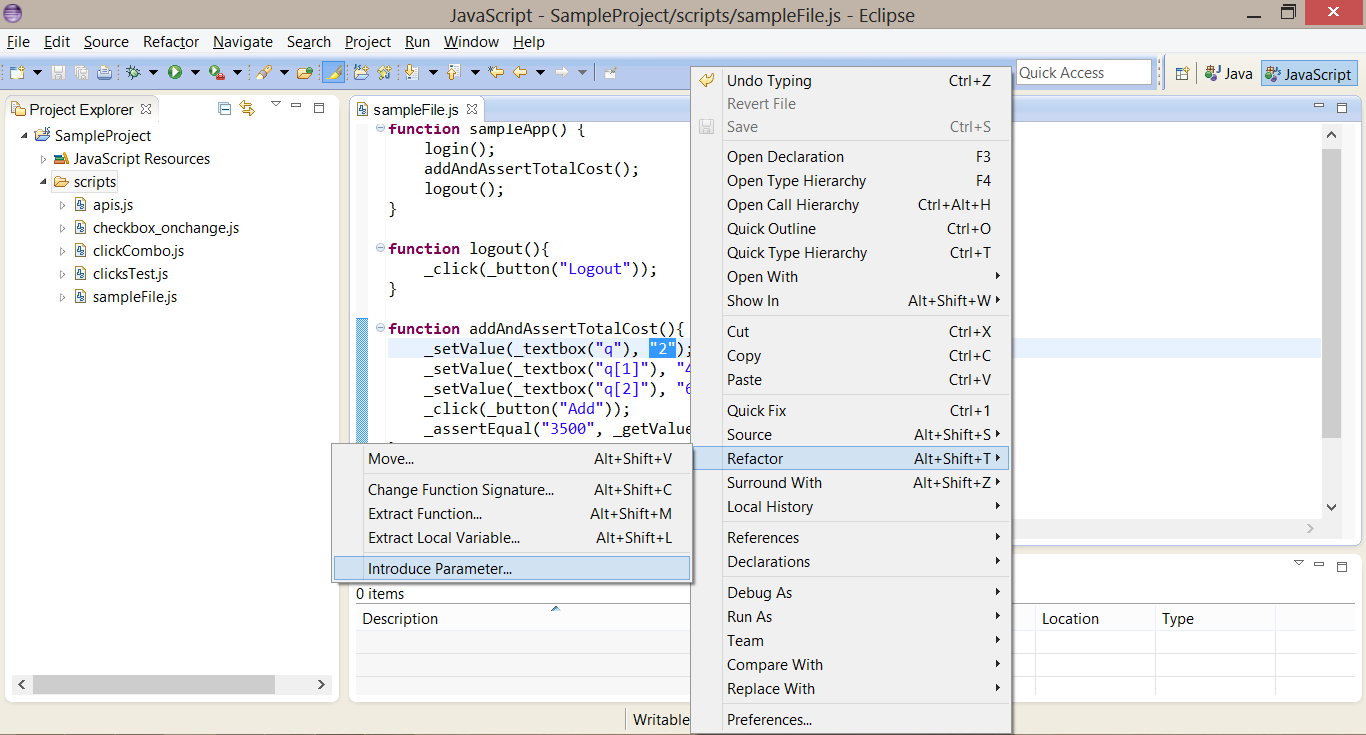This screenshot has width=1366, height=735.
Task: Click the Open Perspective icon near Java
Action: (1183, 72)
